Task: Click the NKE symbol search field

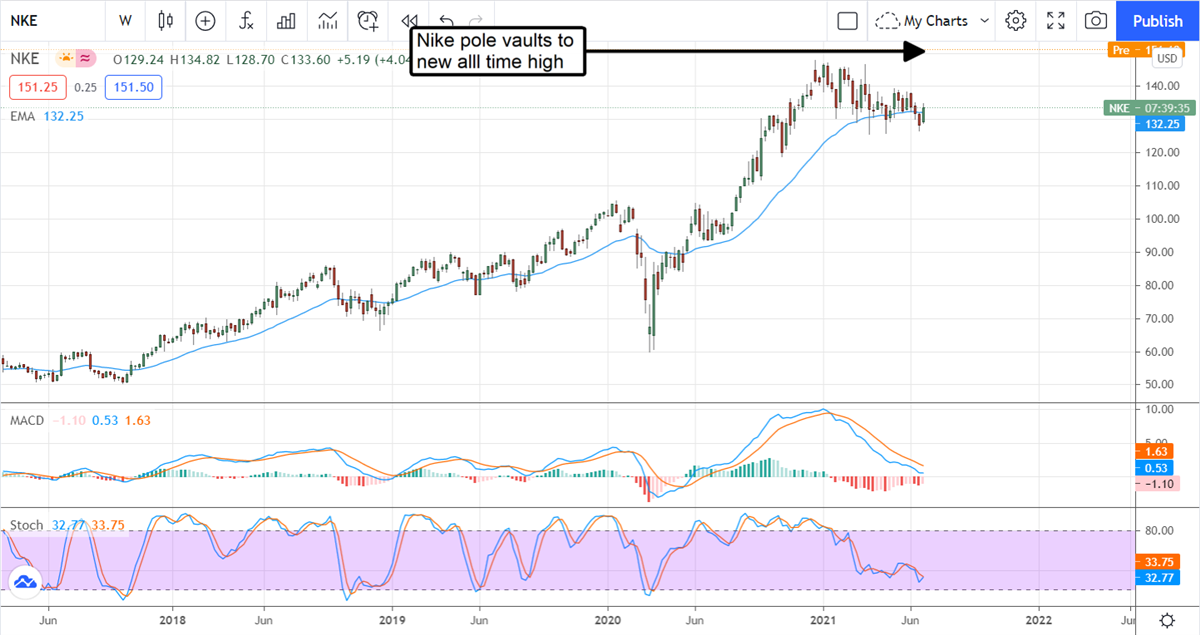Action: click(50, 20)
